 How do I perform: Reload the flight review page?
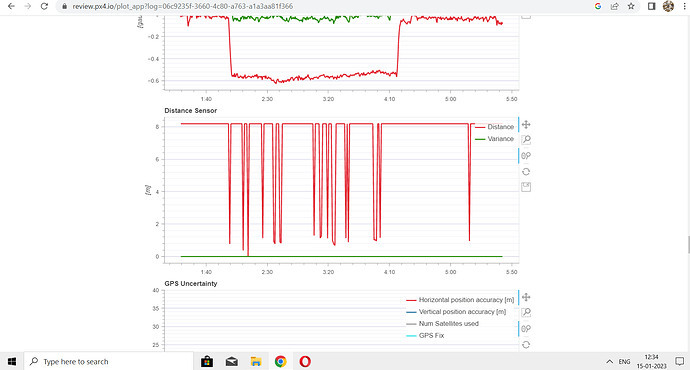44,6
